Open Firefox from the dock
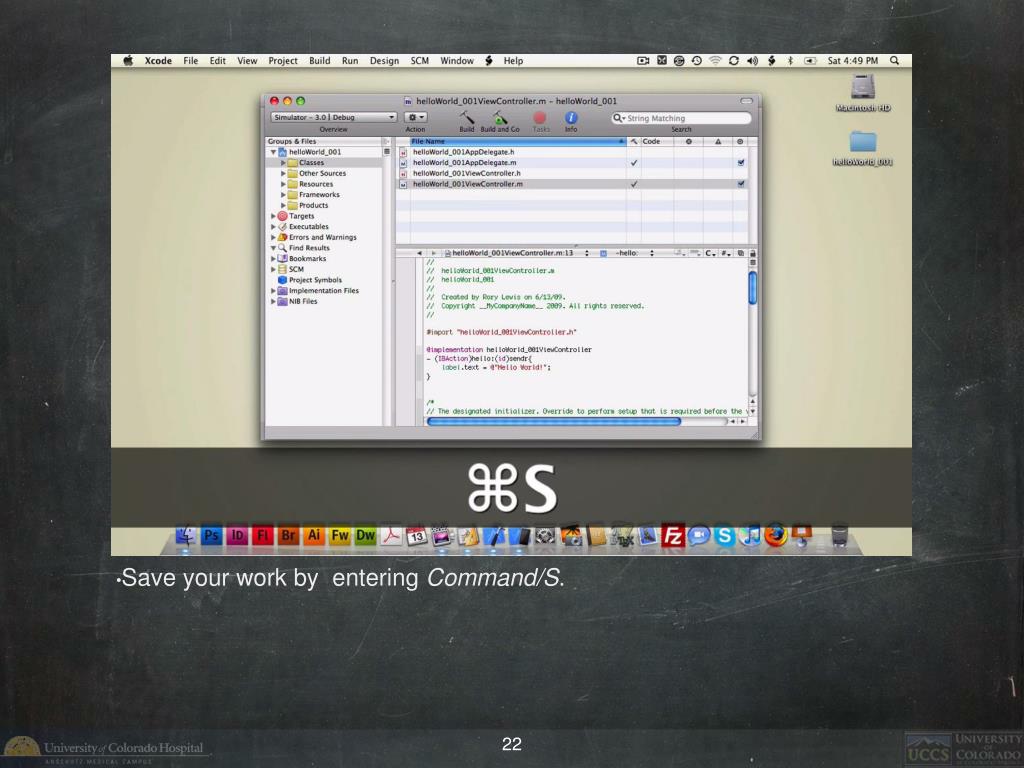The image size is (1024, 768). [x=776, y=536]
